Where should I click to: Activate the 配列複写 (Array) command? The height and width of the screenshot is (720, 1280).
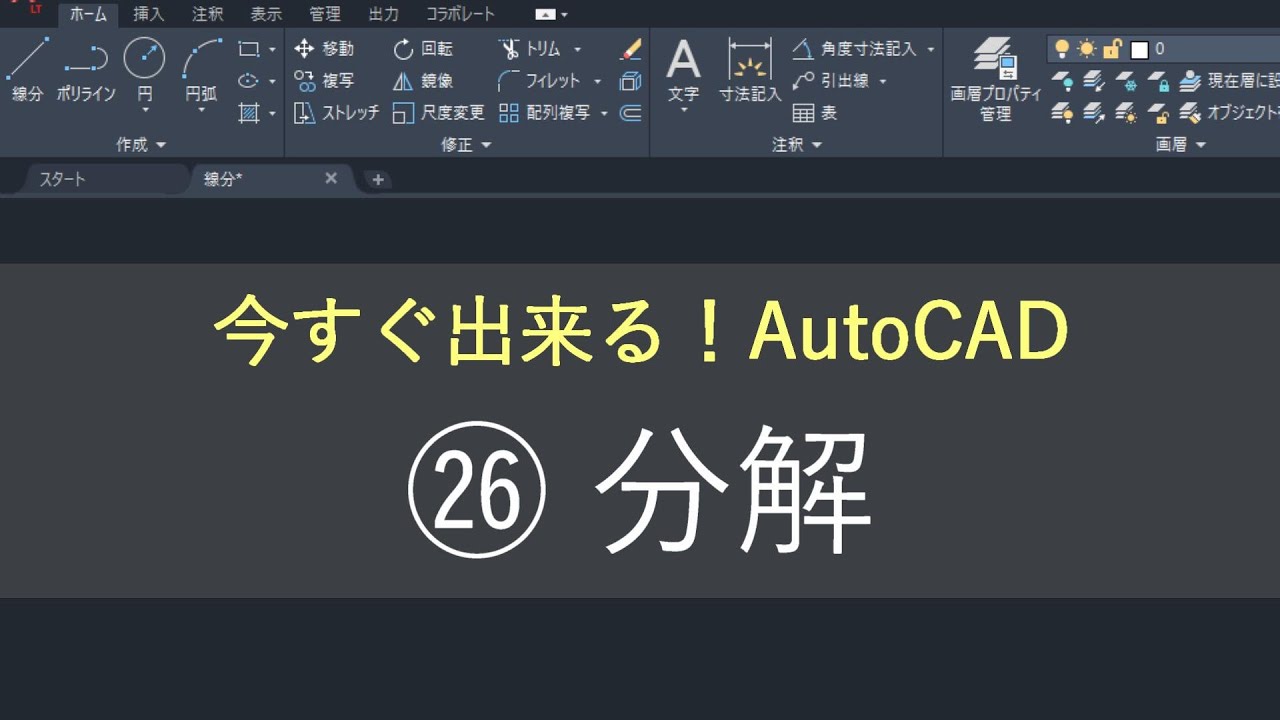click(x=545, y=113)
